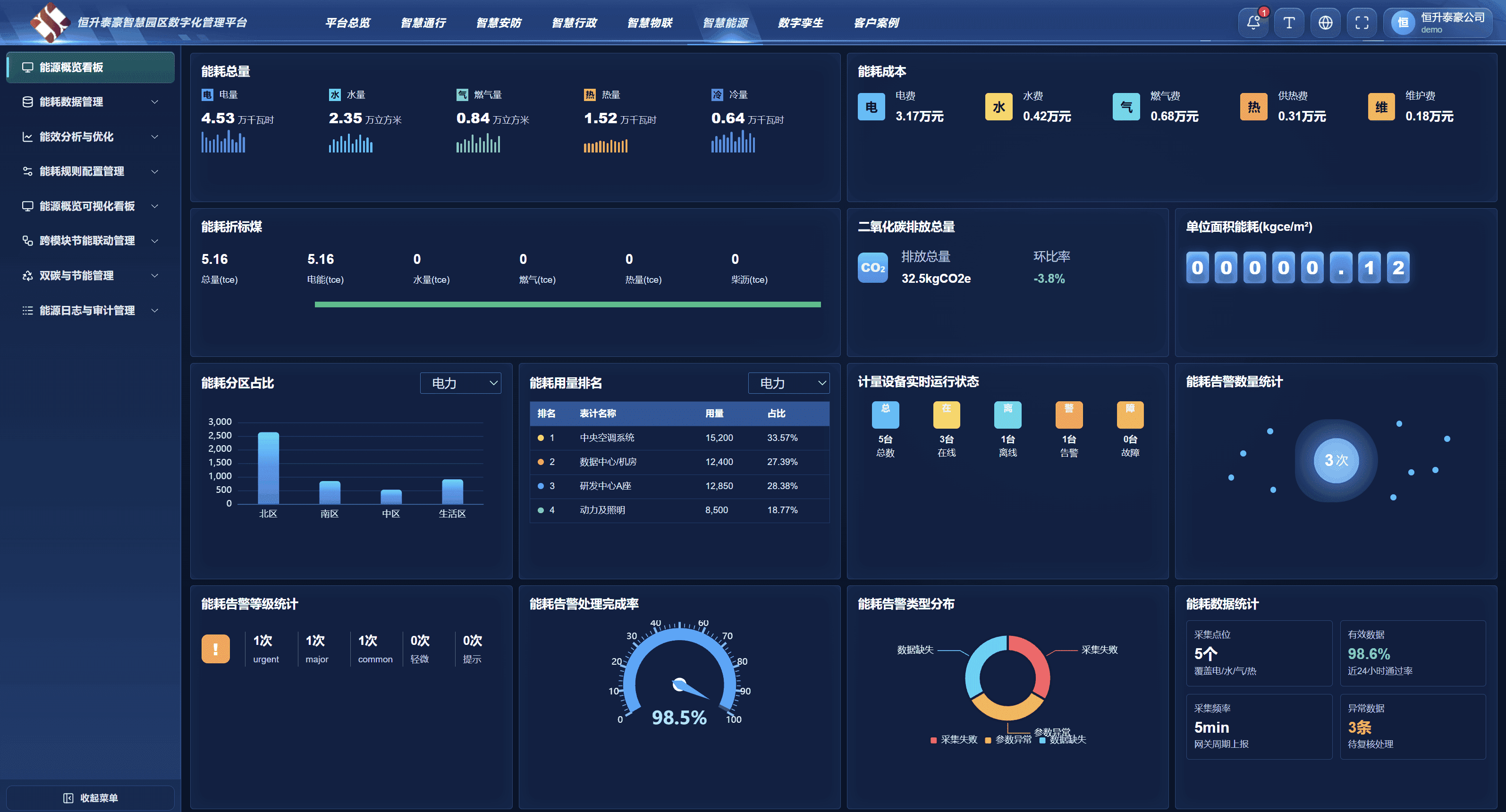The width and height of the screenshot is (1506, 812).
Task: Click the 冷量 small icon
Action: [x=717, y=95]
